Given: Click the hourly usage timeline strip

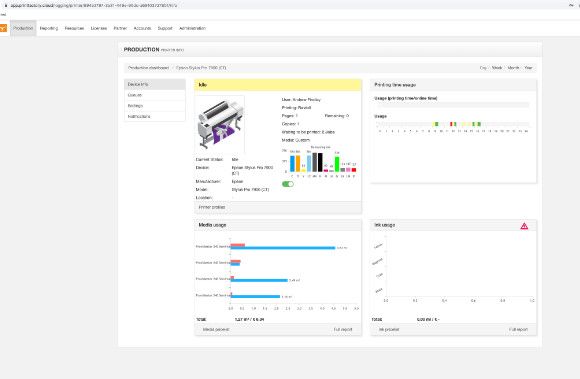Looking at the screenshot, I should 453,124.
